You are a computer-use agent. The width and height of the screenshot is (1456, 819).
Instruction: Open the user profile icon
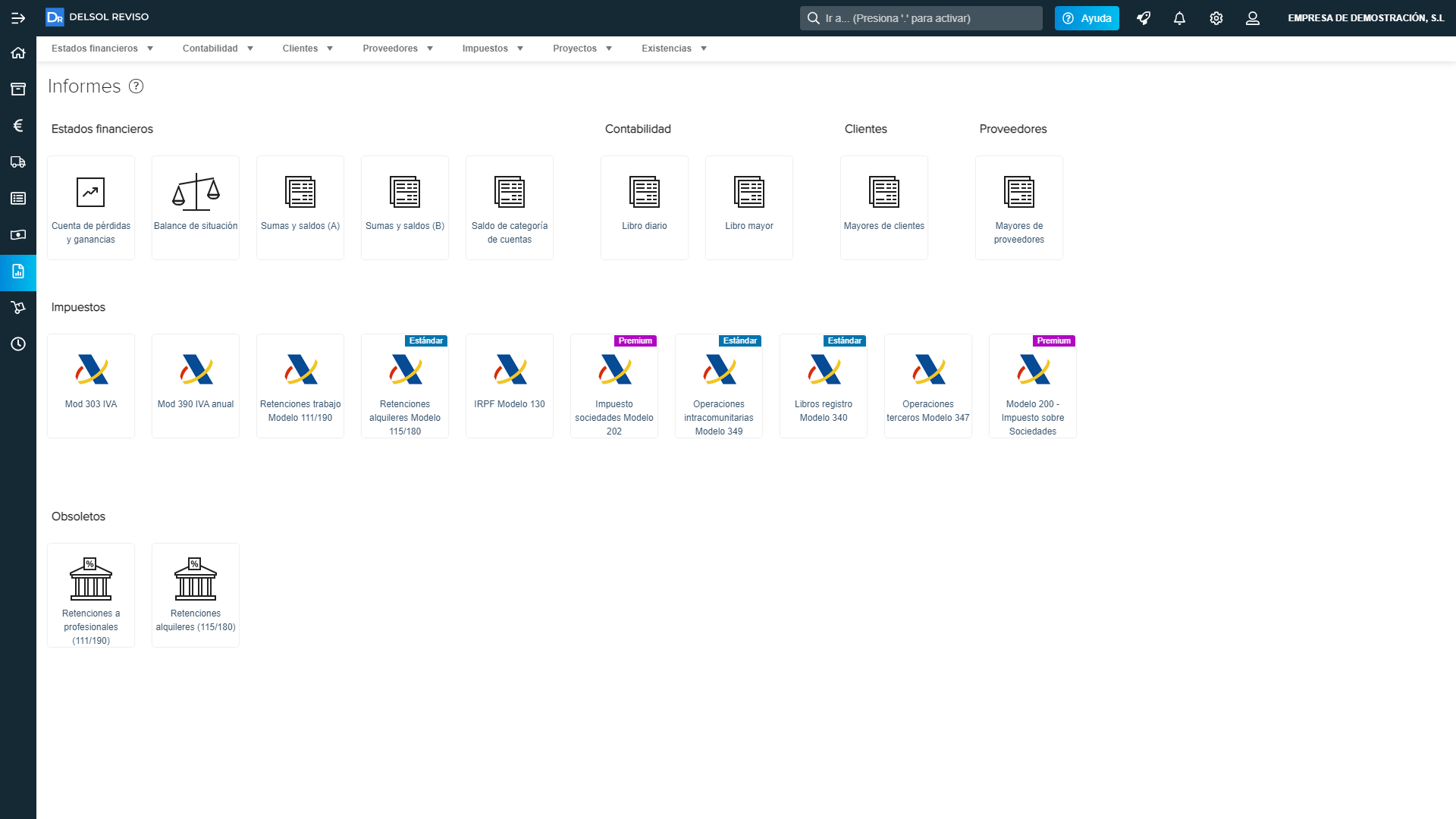[x=1253, y=18]
